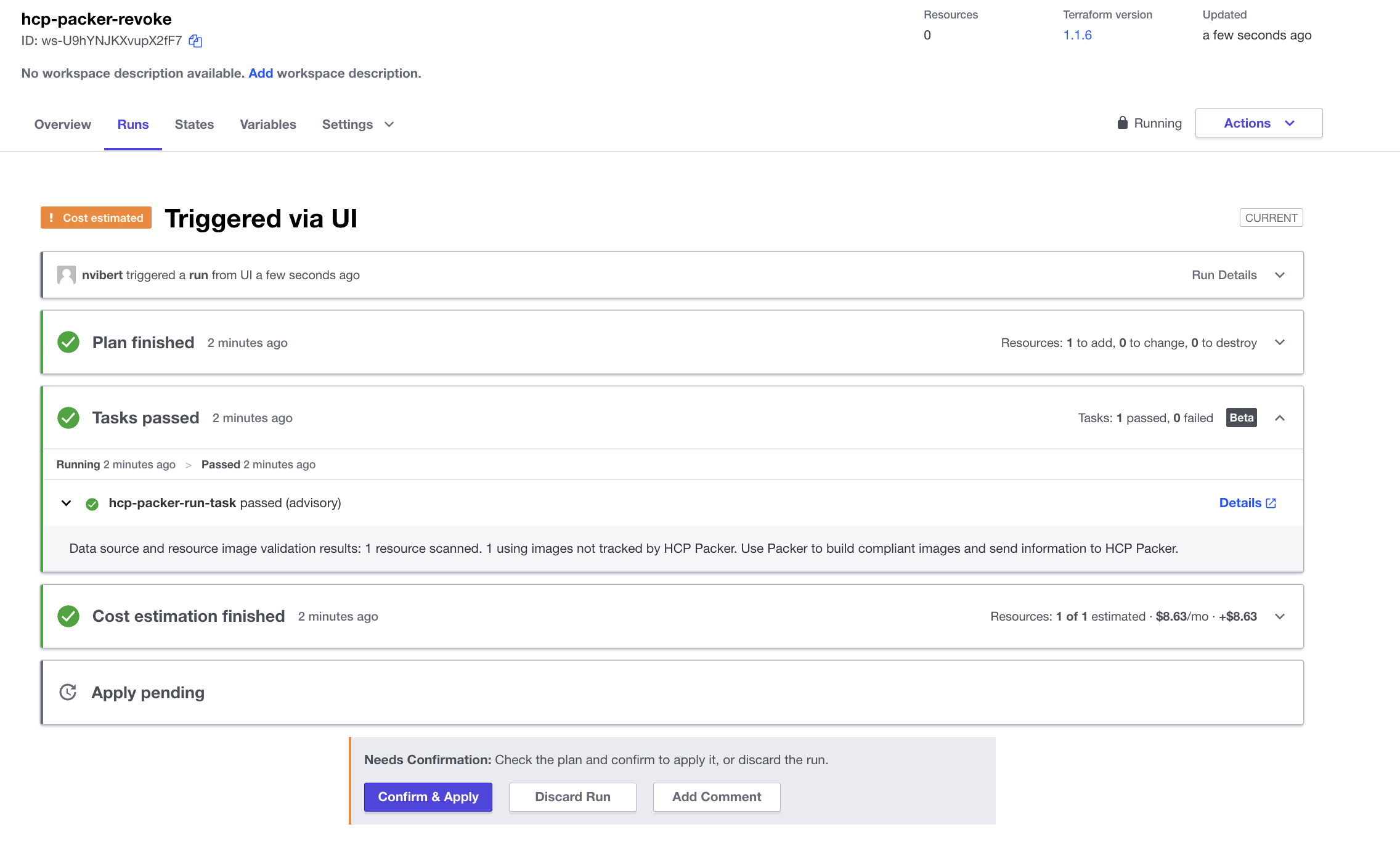Collapse the Tasks passed panel
The height and width of the screenshot is (856, 1400).
coord(1279,418)
